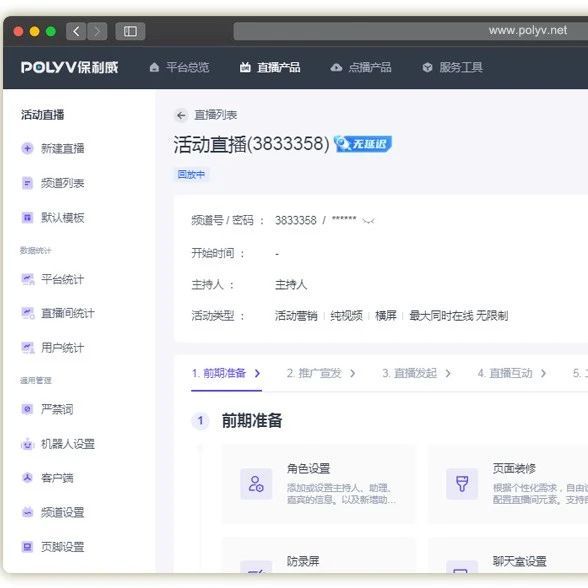Open the 服务工具 menu

(453, 68)
